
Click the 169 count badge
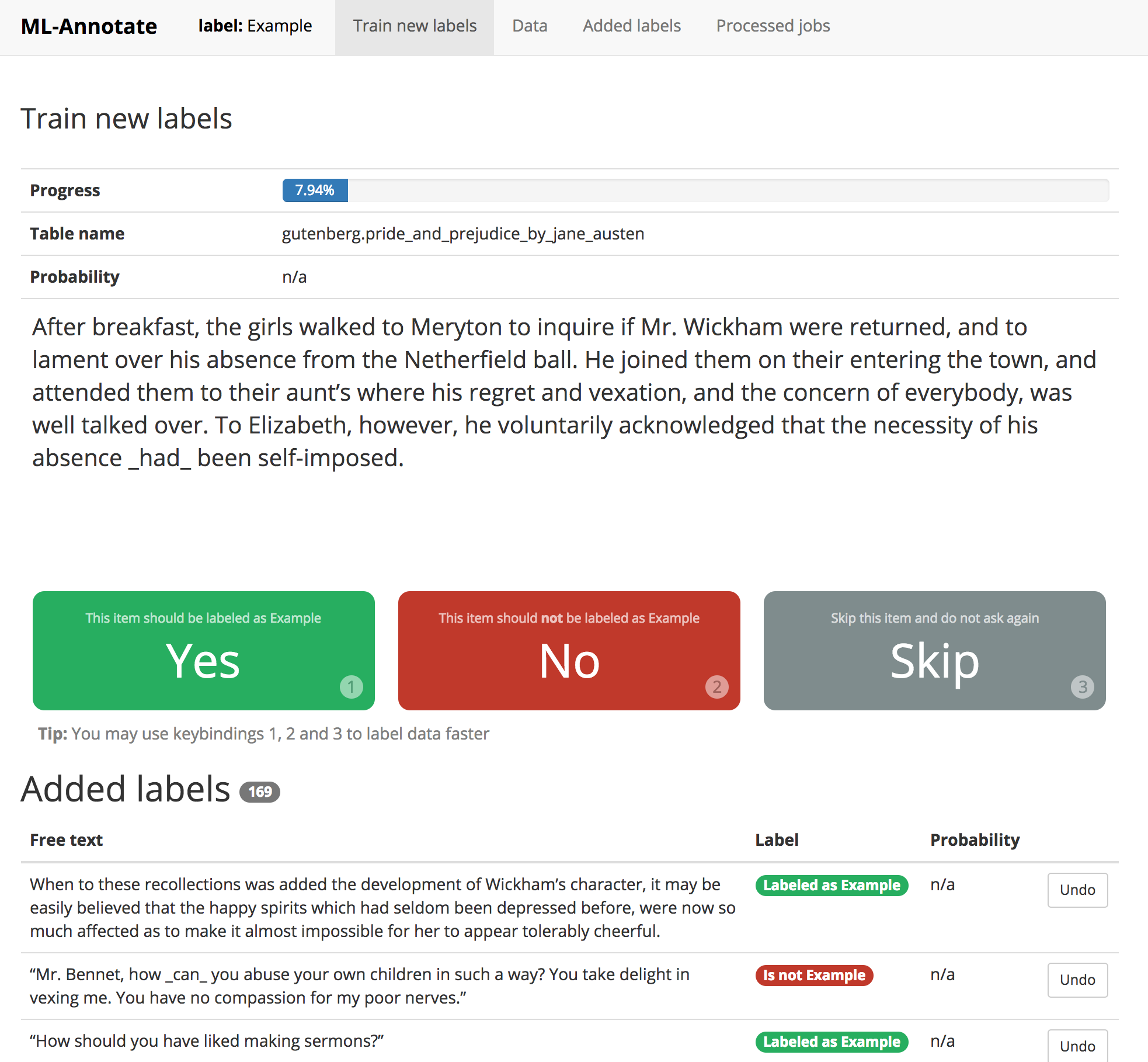coord(260,792)
